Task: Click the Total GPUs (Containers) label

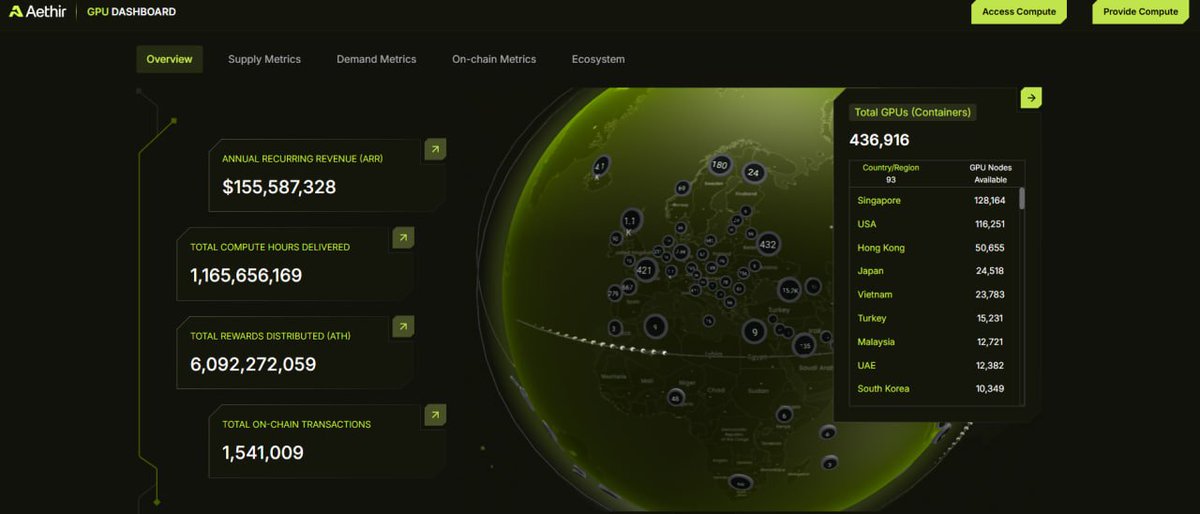Action: 912,112
